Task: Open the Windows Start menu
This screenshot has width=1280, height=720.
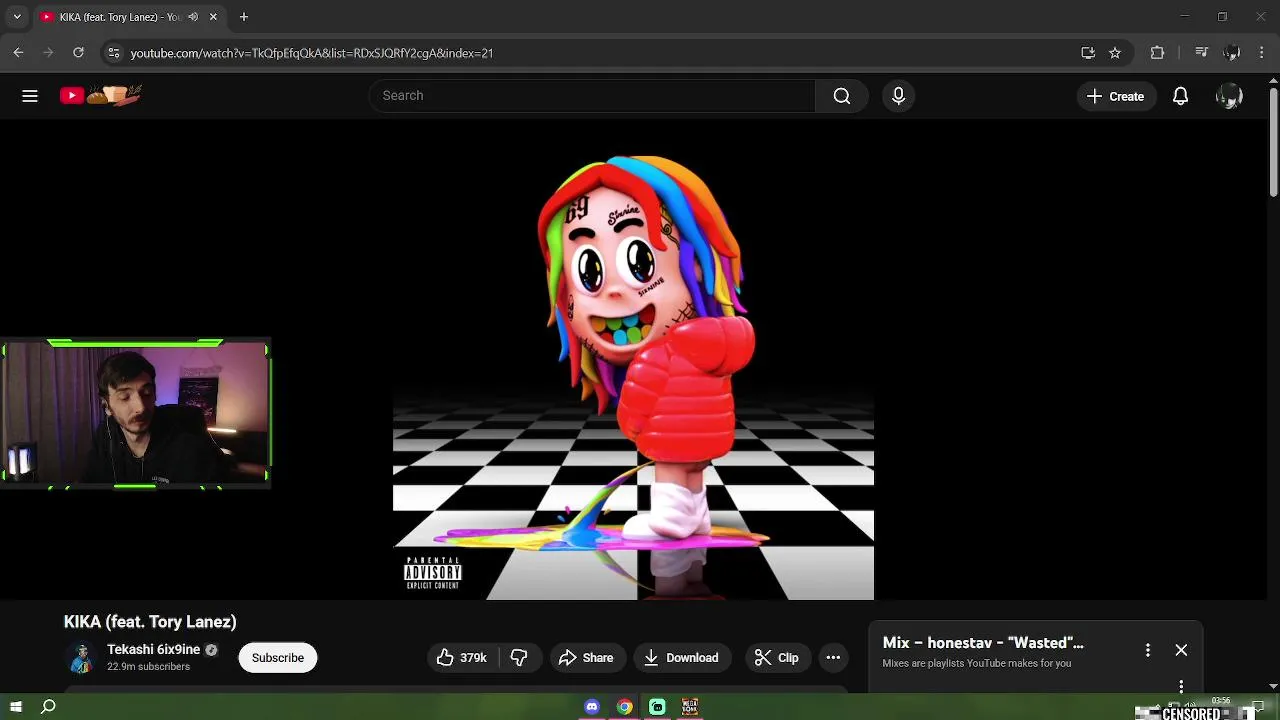Action: 16,707
